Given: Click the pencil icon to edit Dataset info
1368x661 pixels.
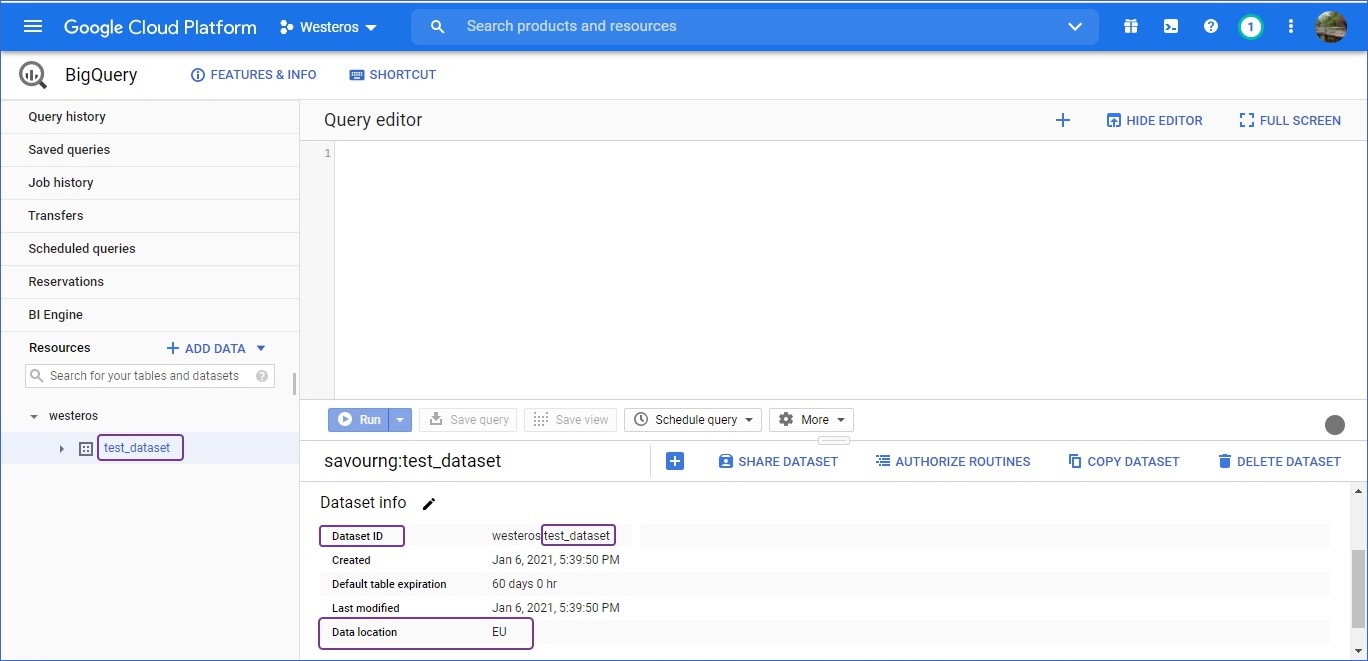Looking at the screenshot, I should [429, 503].
